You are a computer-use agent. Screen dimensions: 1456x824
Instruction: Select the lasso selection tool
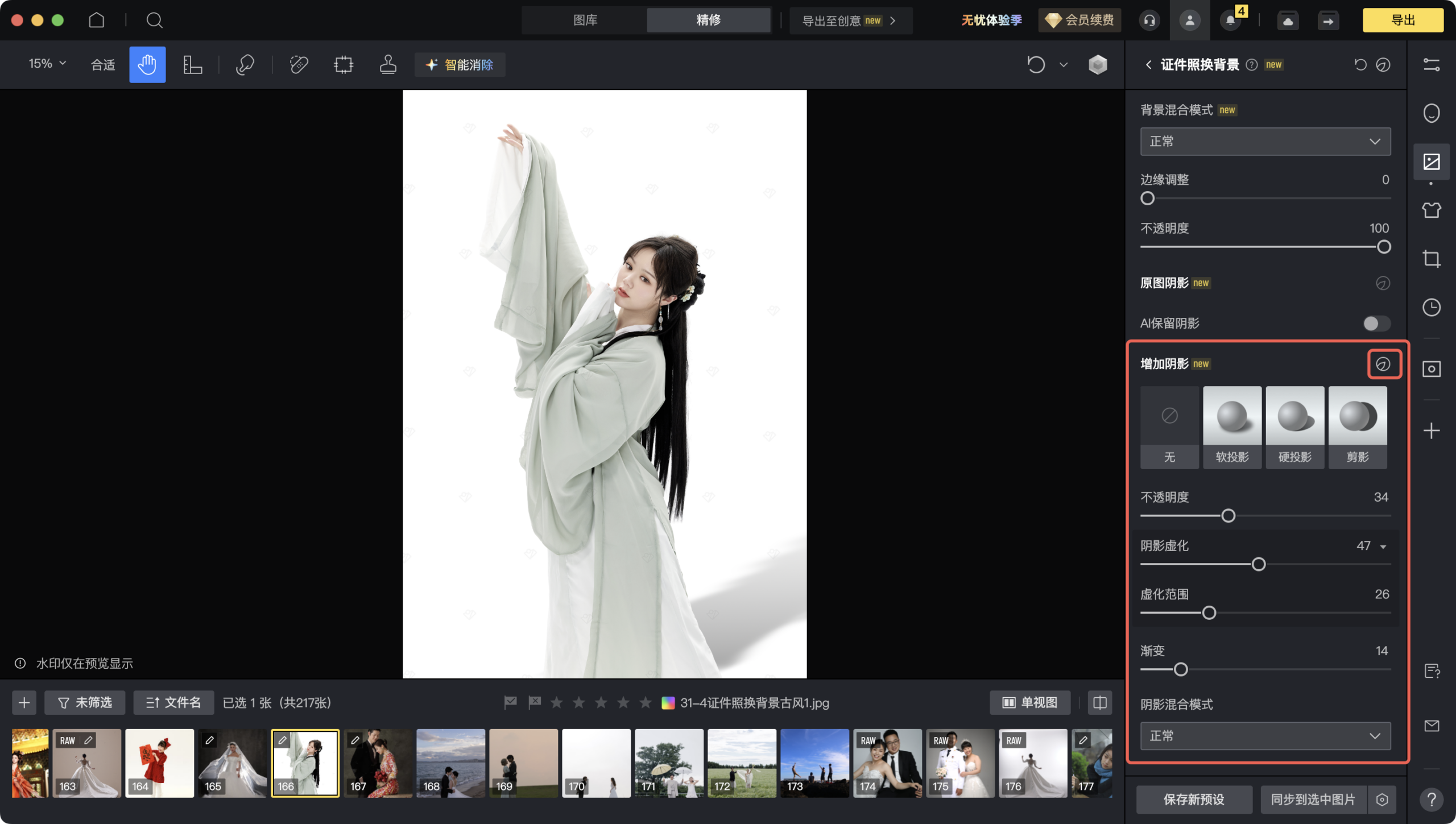[x=245, y=64]
